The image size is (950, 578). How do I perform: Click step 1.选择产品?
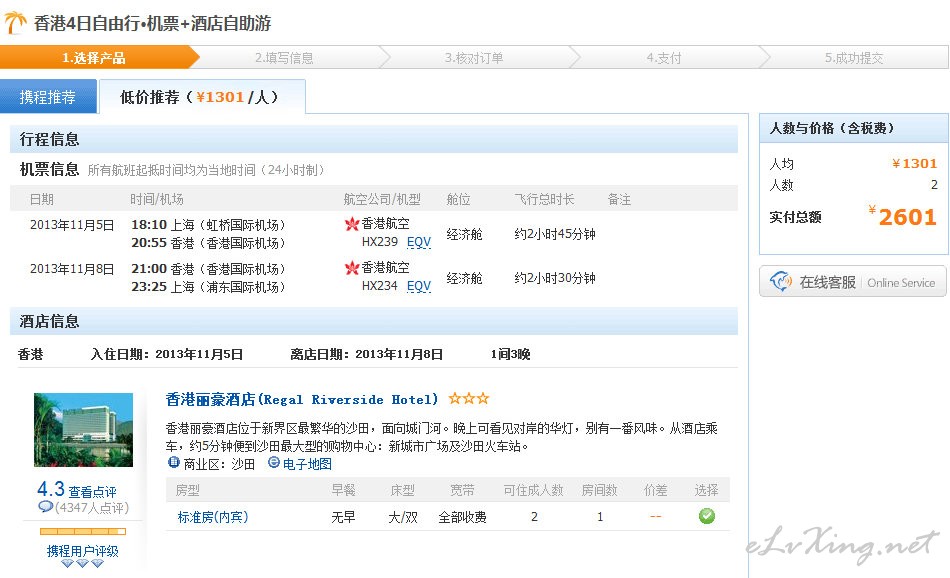(x=94, y=58)
